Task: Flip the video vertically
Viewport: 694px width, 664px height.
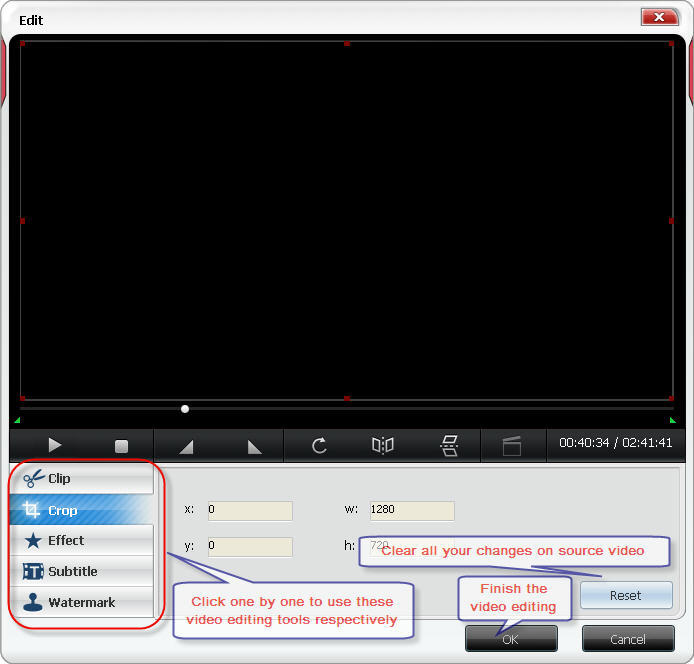Action: [449, 445]
